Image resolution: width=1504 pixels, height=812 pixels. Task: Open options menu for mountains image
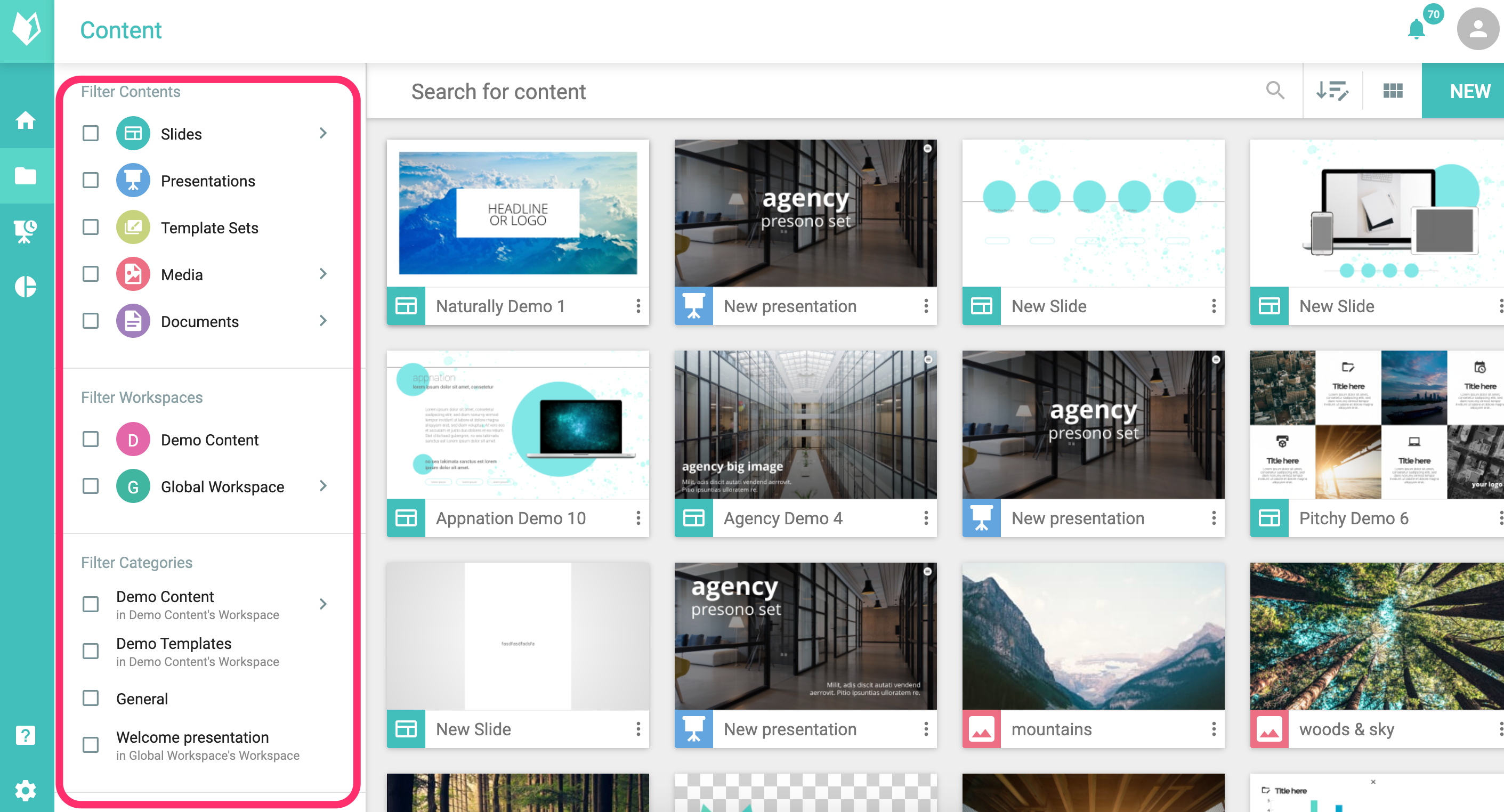(x=1214, y=728)
